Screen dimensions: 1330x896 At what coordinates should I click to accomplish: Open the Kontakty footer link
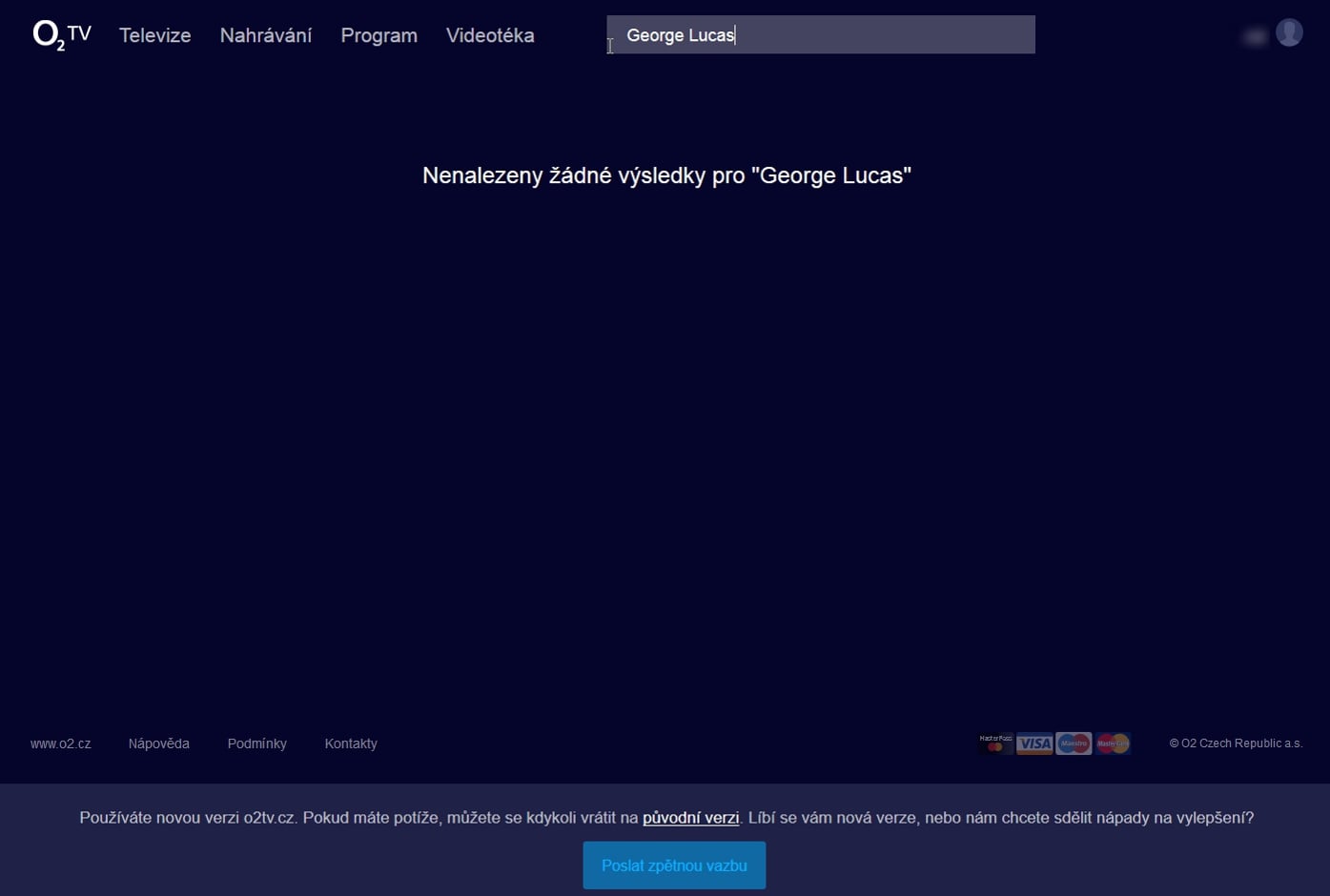tap(351, 743)
